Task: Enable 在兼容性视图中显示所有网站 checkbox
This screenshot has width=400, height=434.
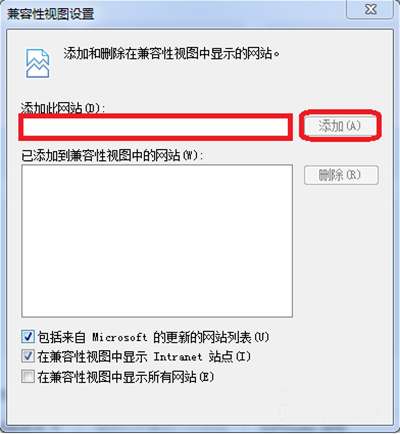Action: point(28,377)
